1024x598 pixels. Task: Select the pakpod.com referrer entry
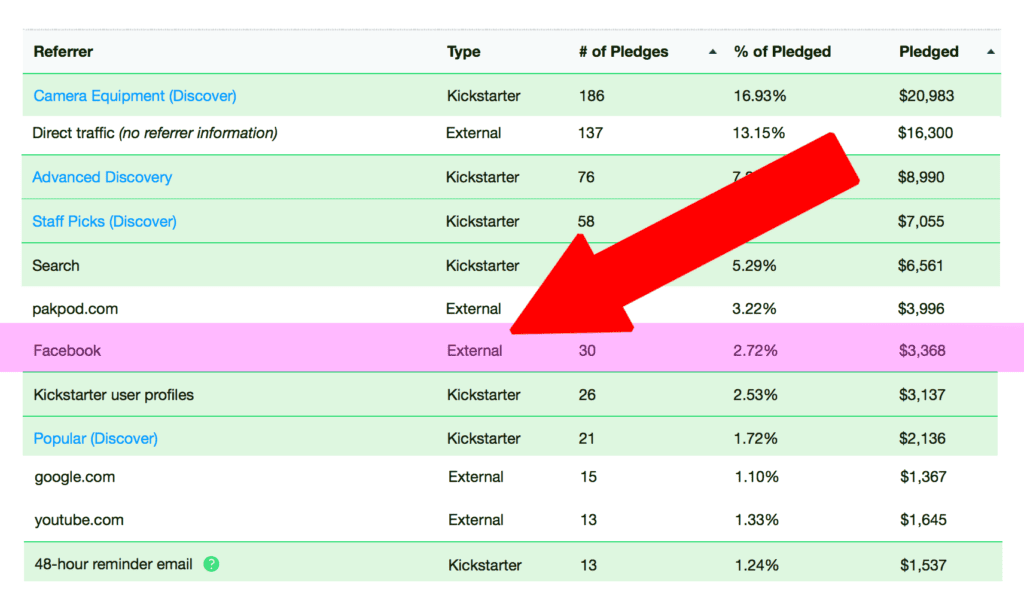point(75,309)
